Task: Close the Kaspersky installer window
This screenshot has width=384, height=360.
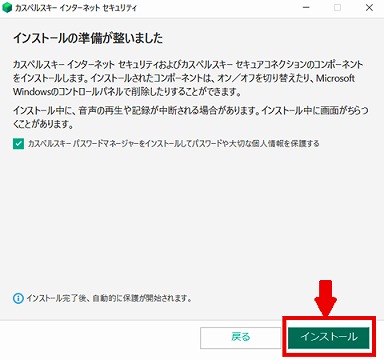Action: coord(369,8)
